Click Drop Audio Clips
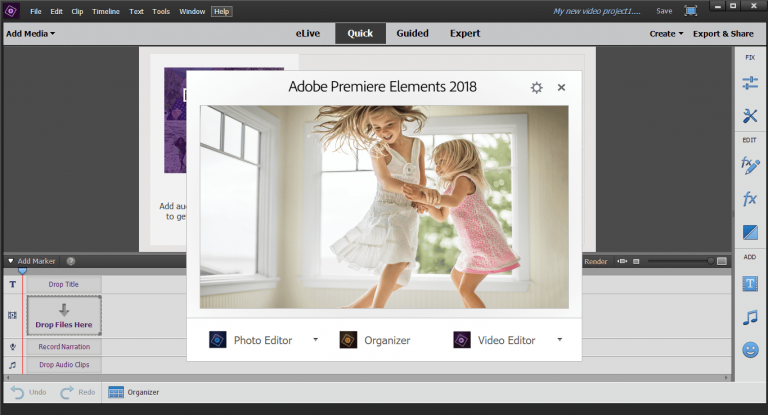Screen dimensions: 768x415 [64, 365]
